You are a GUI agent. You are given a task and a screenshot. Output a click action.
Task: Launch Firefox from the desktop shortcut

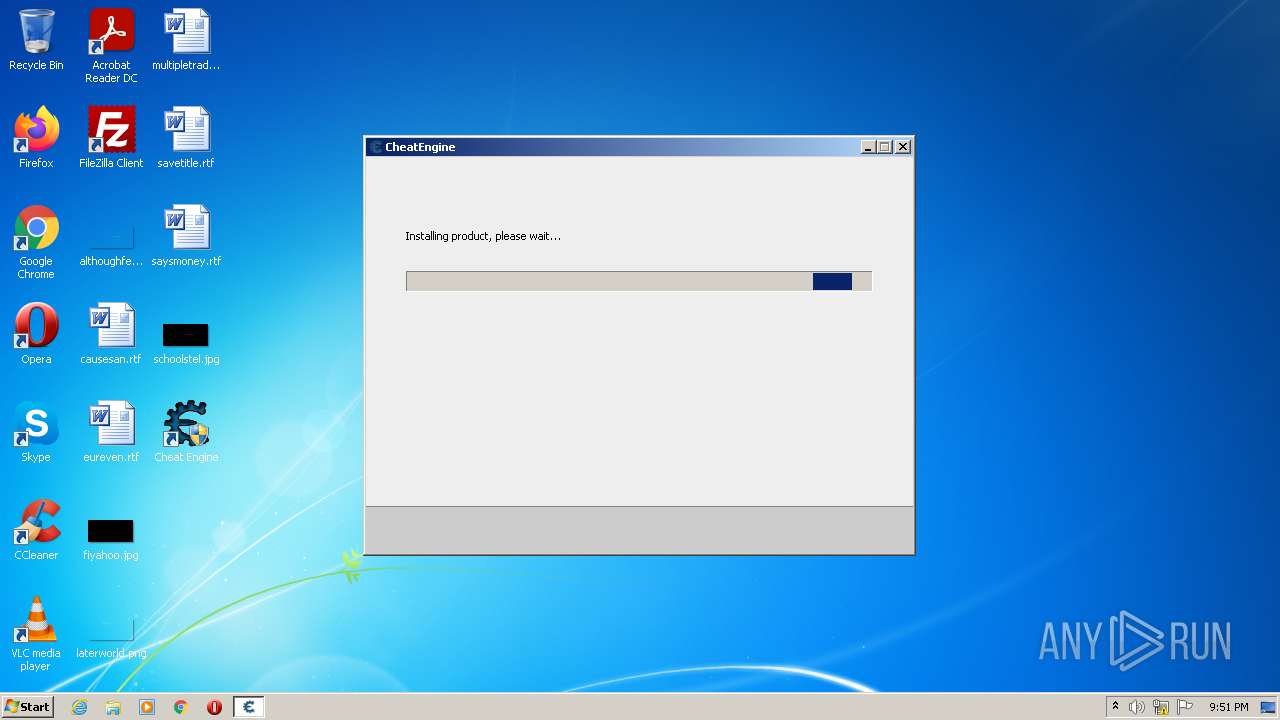coord(36,138)
